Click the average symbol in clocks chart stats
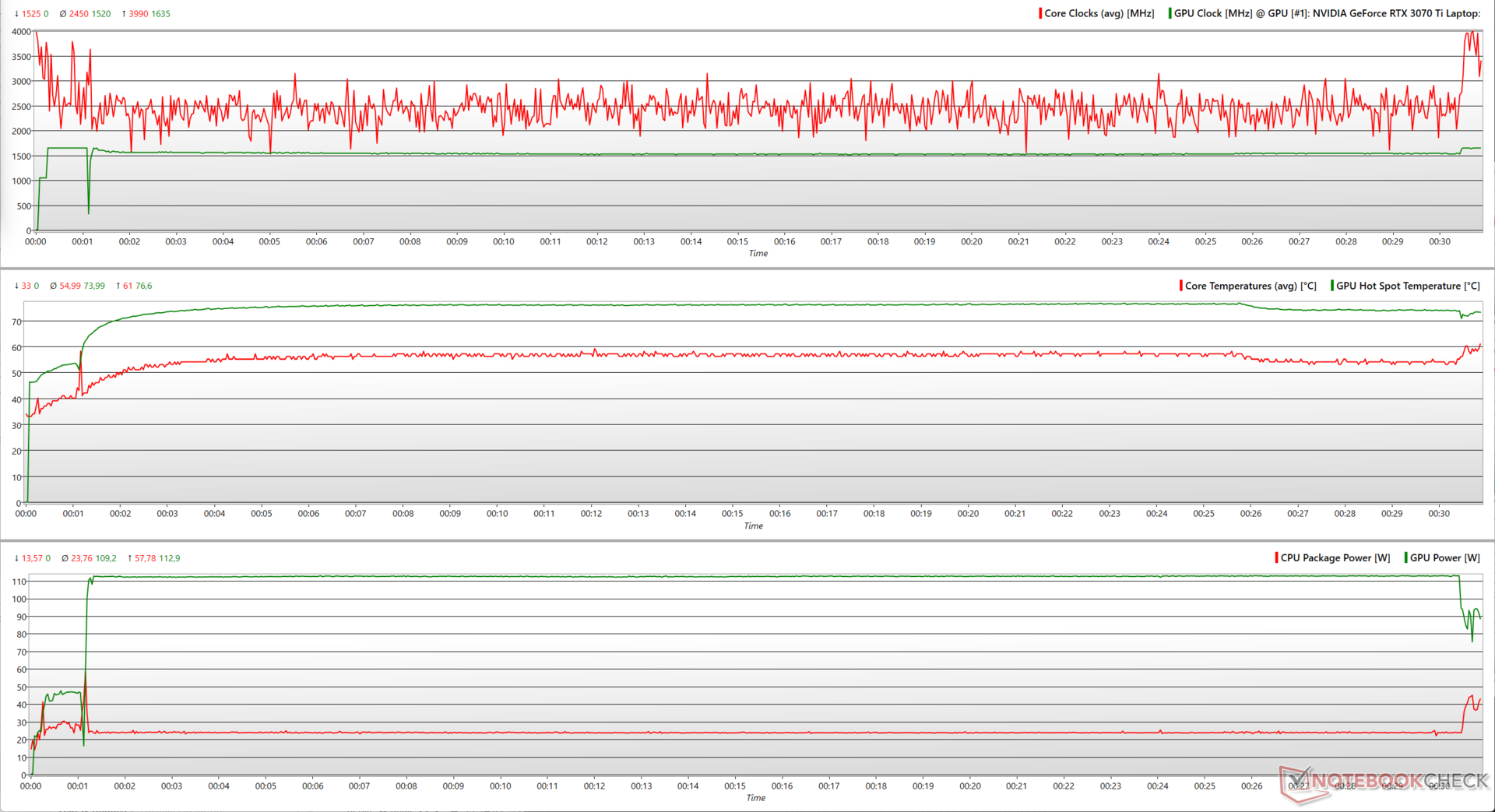Screen dimensions: 1495x812 [63, 14]
